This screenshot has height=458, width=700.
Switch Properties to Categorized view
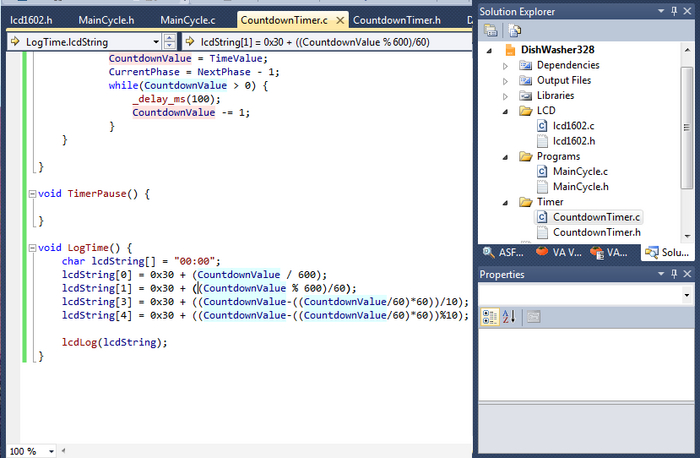[x=489, y=317]
